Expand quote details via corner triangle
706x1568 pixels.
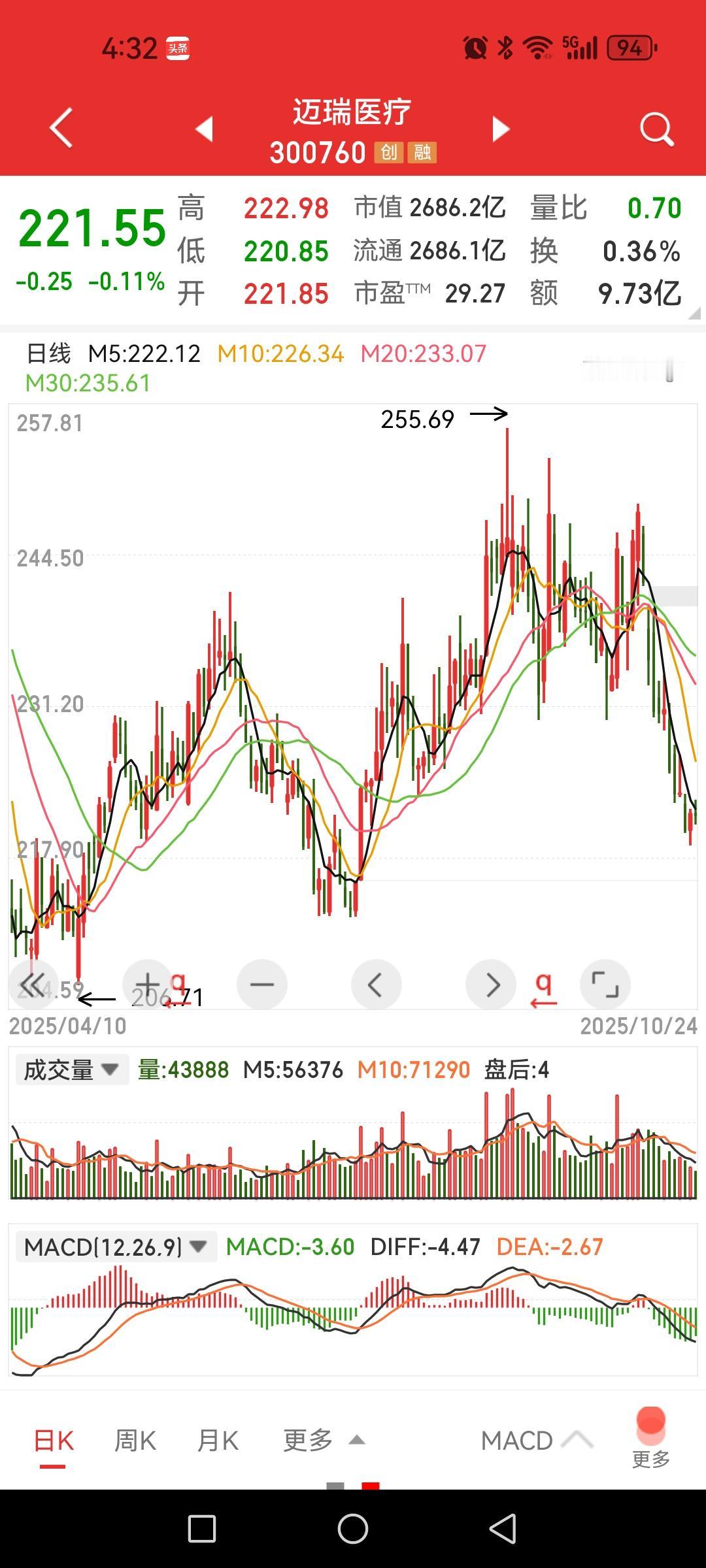(x=694, y=314)
